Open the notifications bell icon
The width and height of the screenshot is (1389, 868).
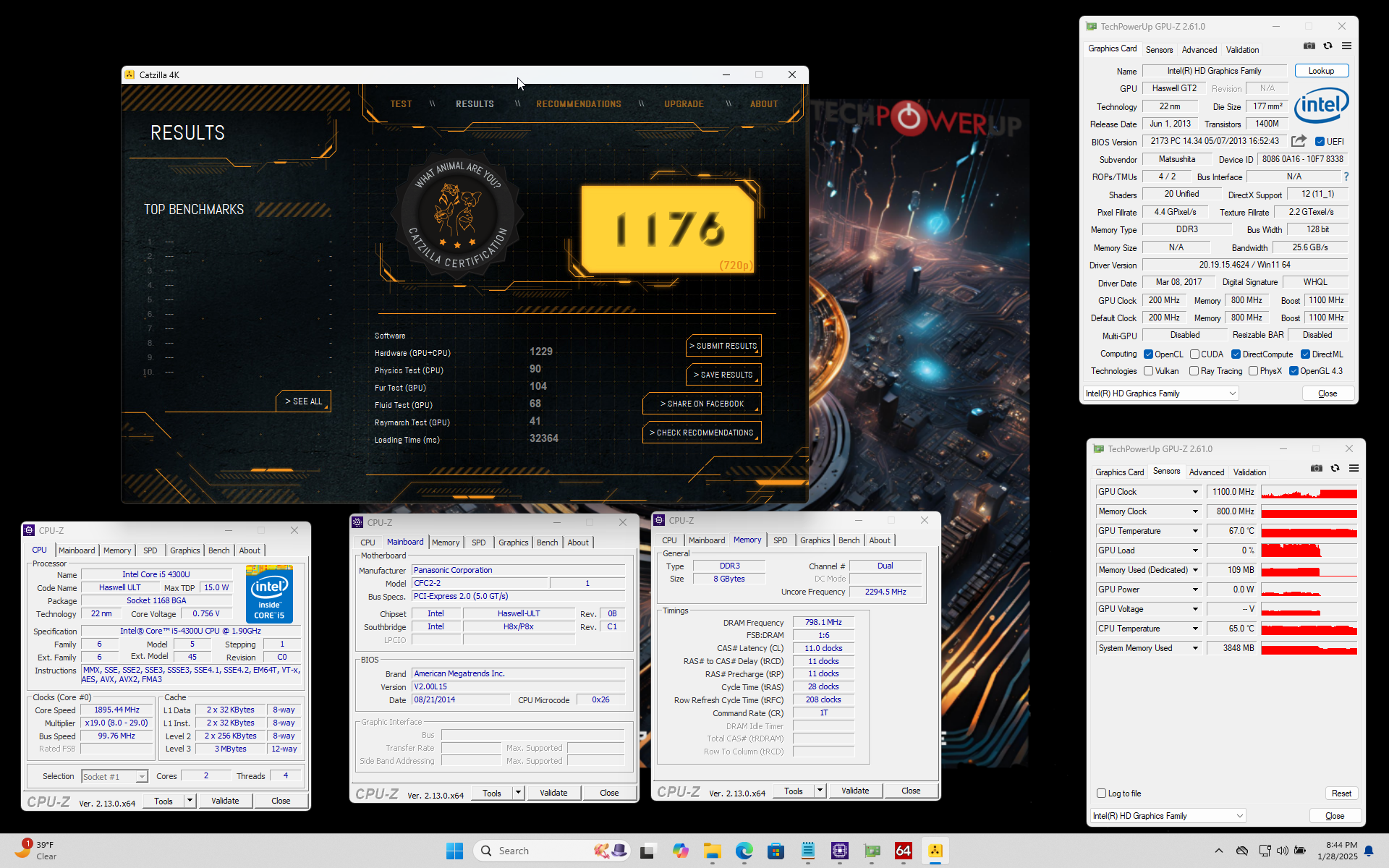[x=1369, y=851]
